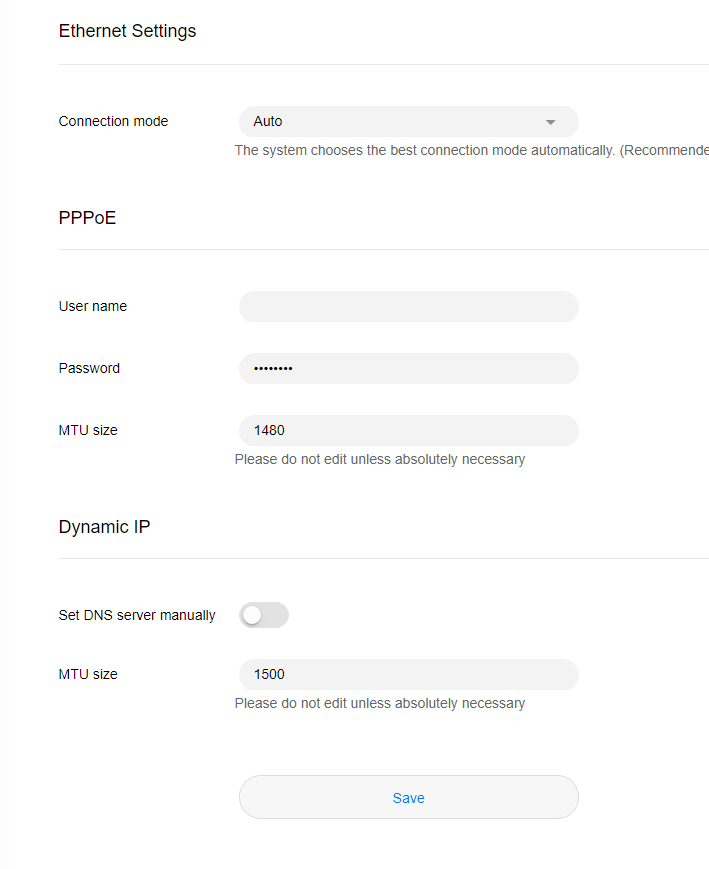Click the Connection mode label
Viewport: 709px width, 869px height.
tap(113, 121)
